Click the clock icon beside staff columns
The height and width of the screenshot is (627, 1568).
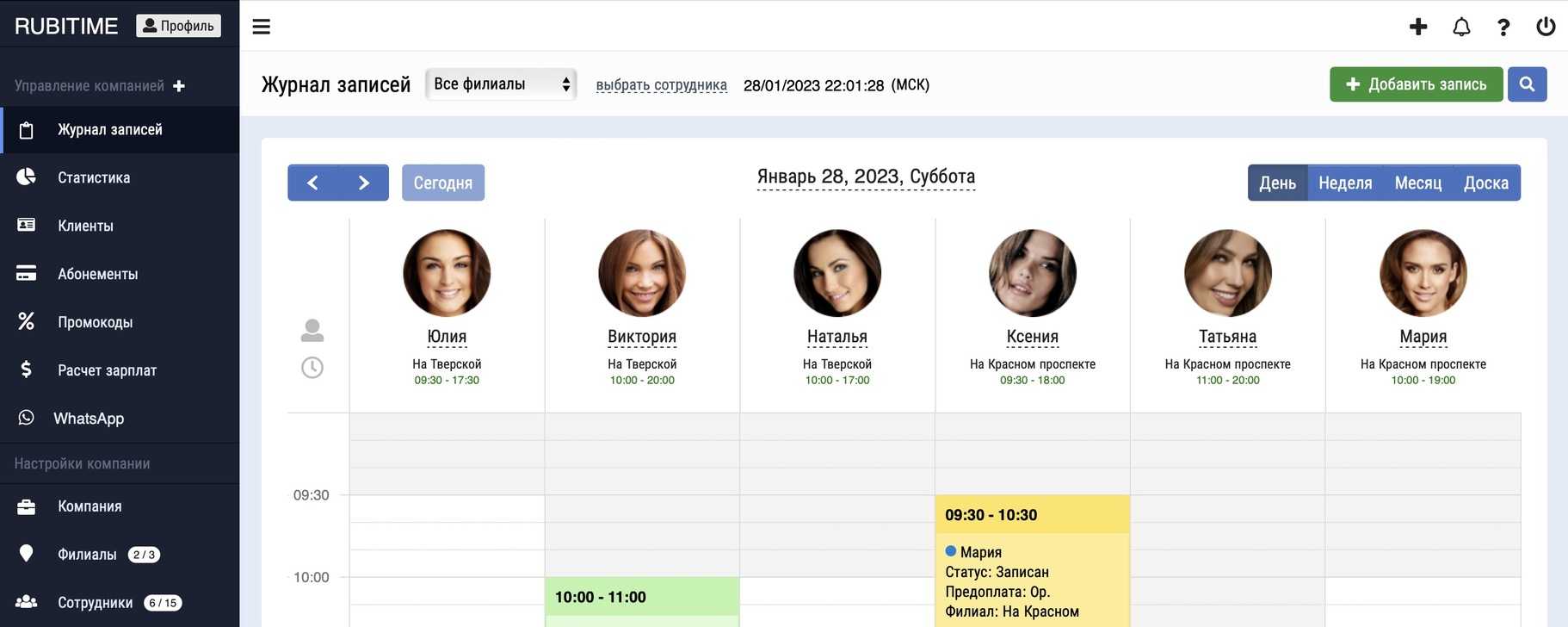point(312,368)
